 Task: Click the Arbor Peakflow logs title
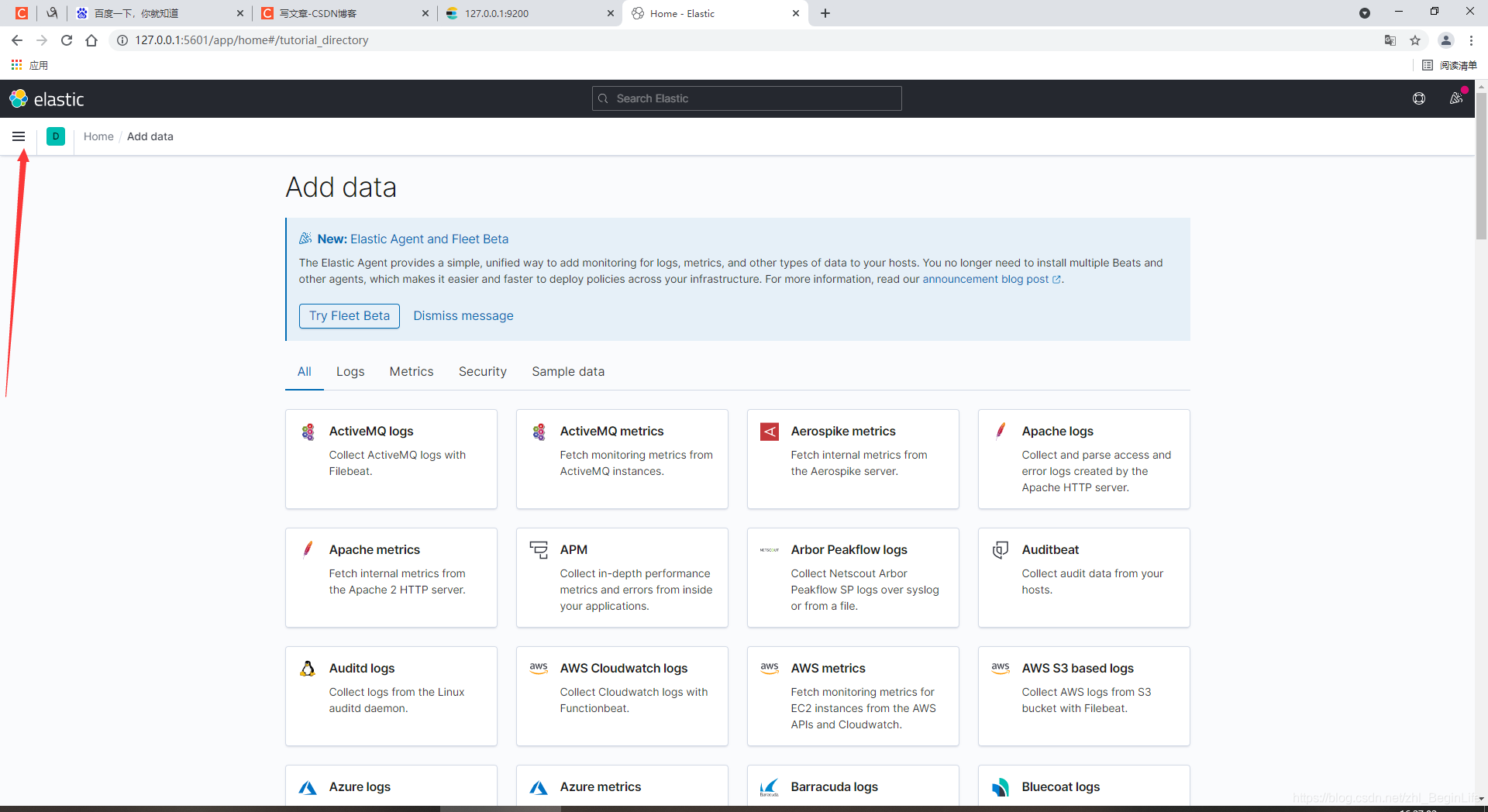(849, 549)
